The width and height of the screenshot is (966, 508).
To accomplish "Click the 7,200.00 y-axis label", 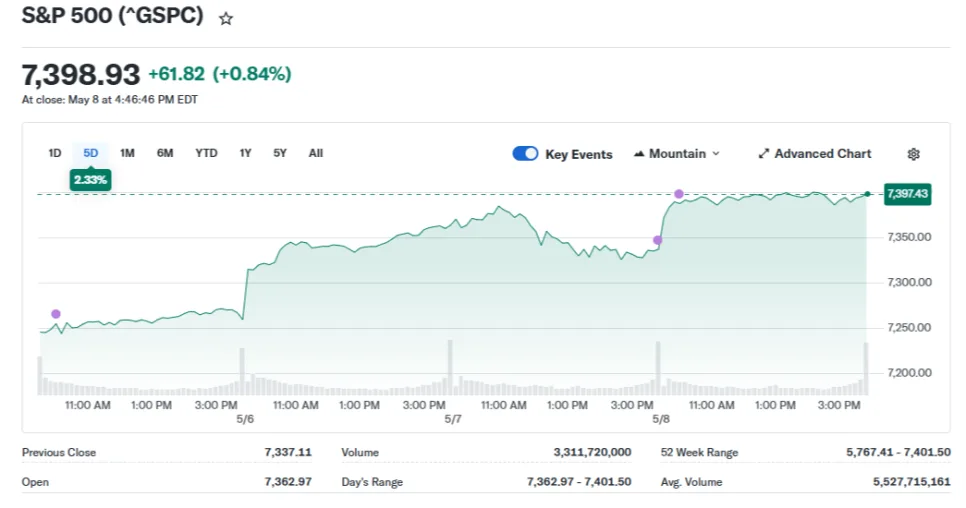I will 909,373.
